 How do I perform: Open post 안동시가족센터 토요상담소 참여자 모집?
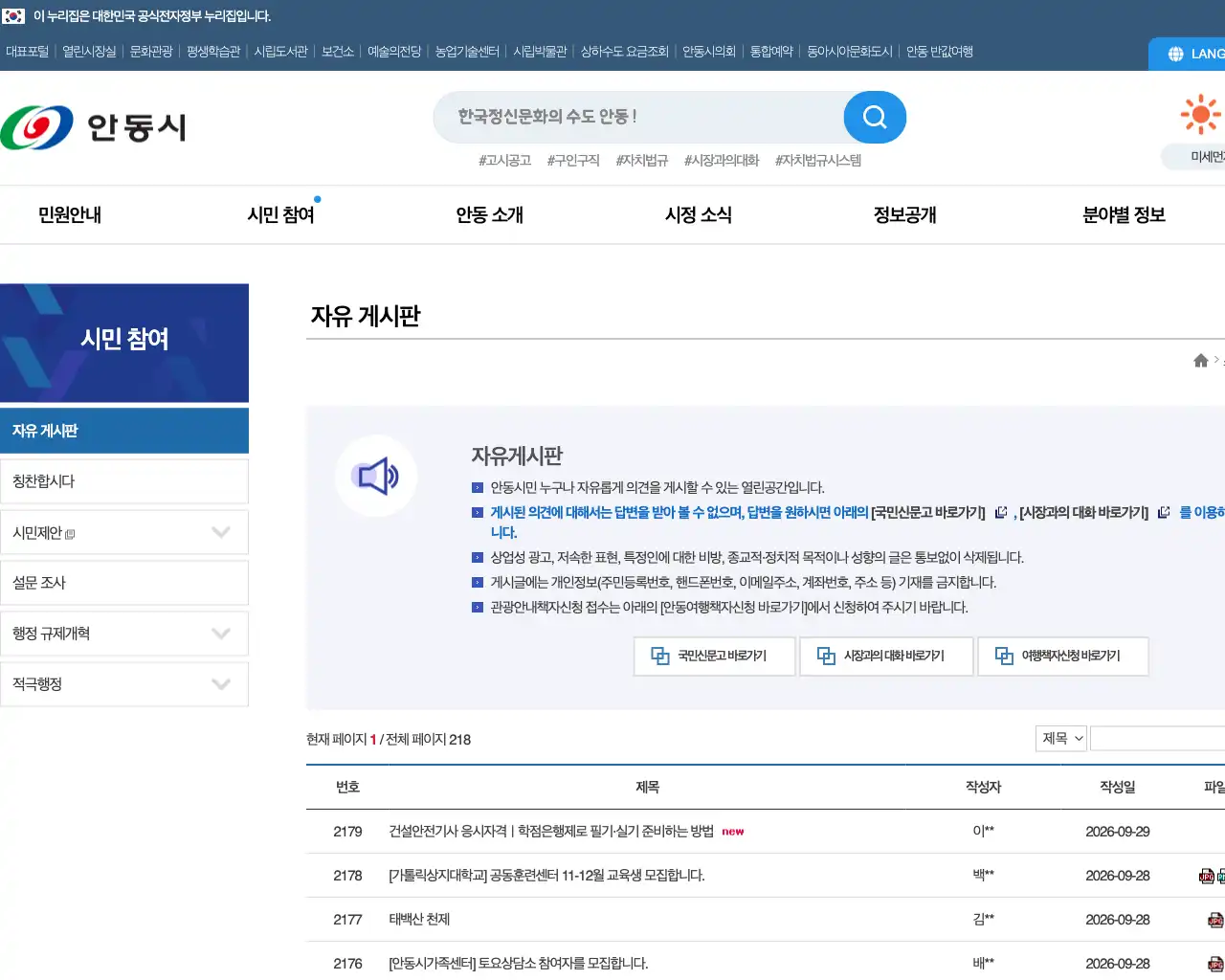(x=519, y=964)
